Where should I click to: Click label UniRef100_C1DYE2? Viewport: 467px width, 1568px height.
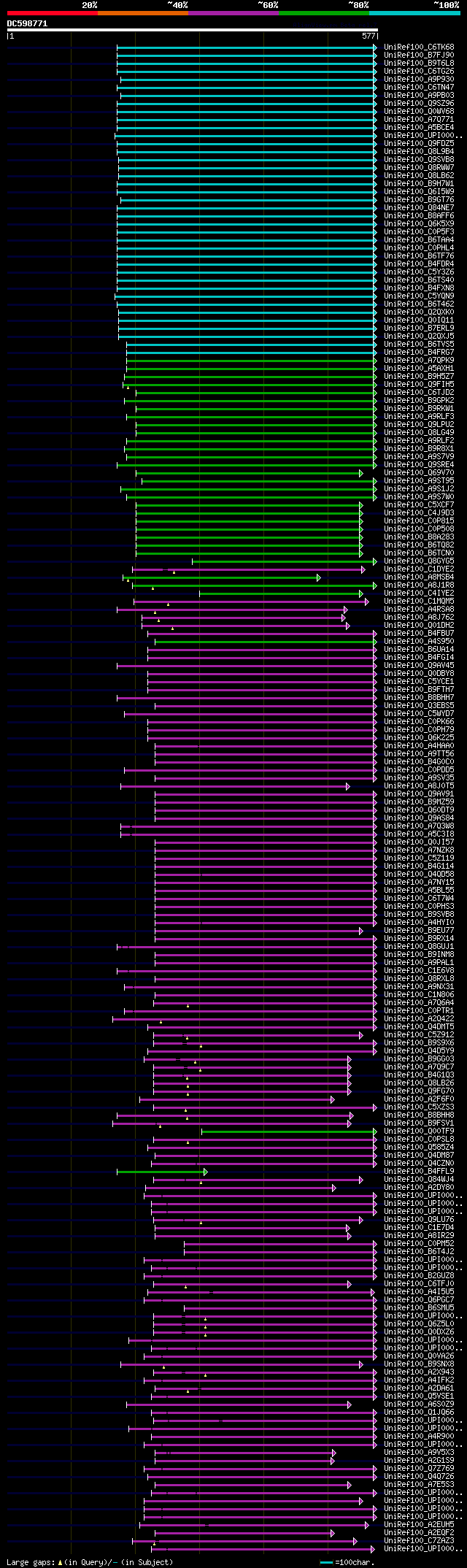(419, 569)
